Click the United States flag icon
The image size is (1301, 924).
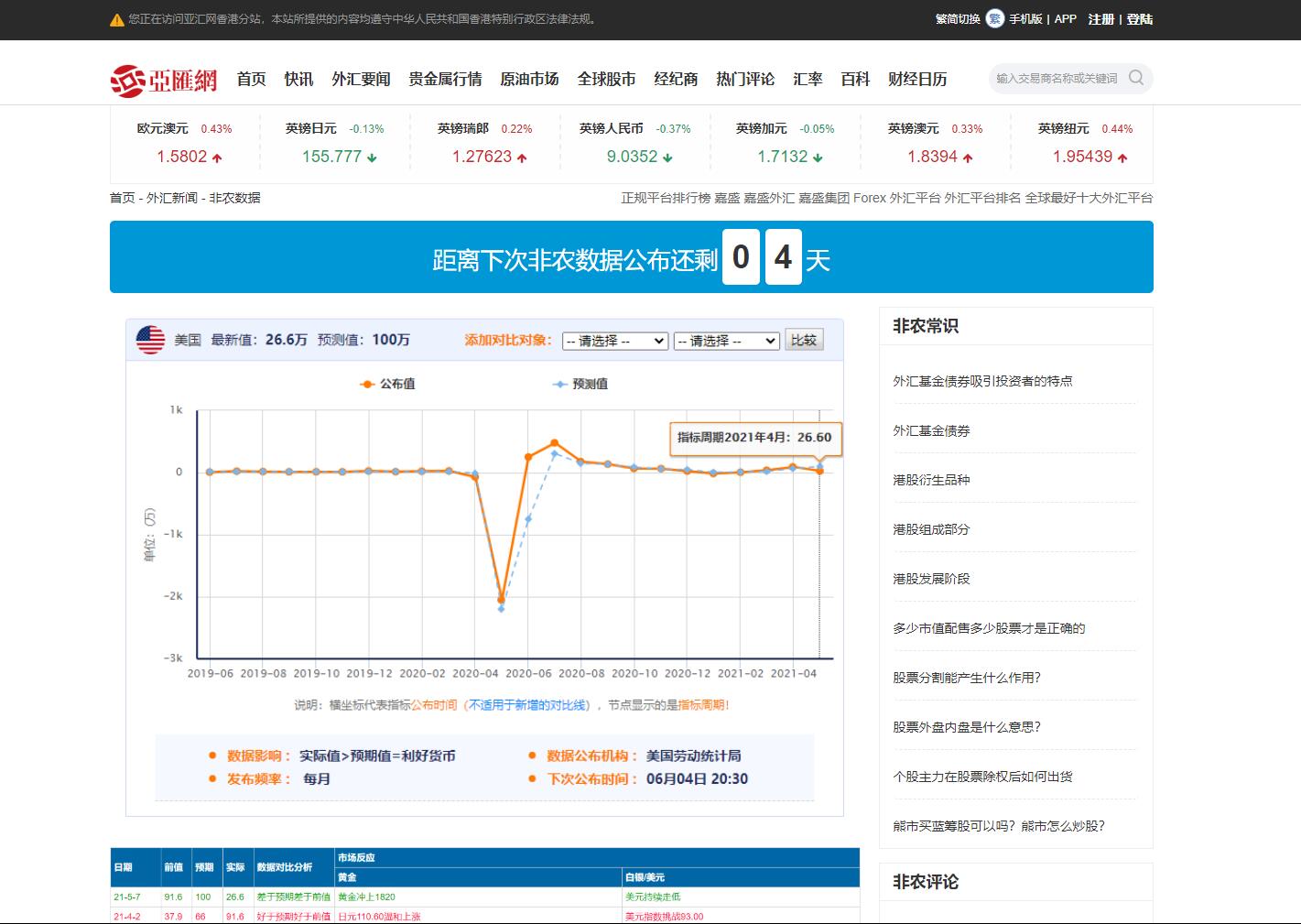[x=150, y=340]
